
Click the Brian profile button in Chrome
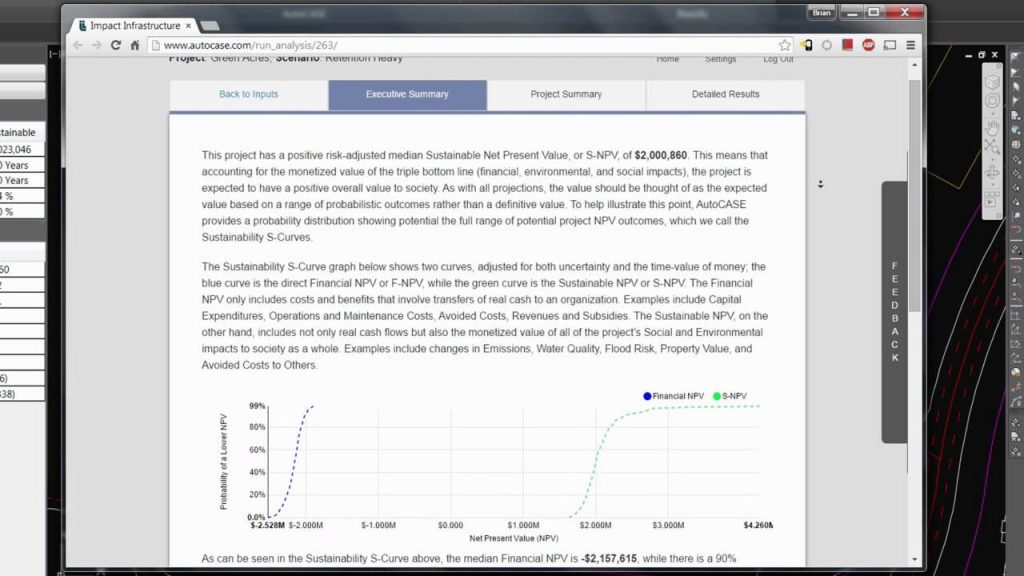822,12
